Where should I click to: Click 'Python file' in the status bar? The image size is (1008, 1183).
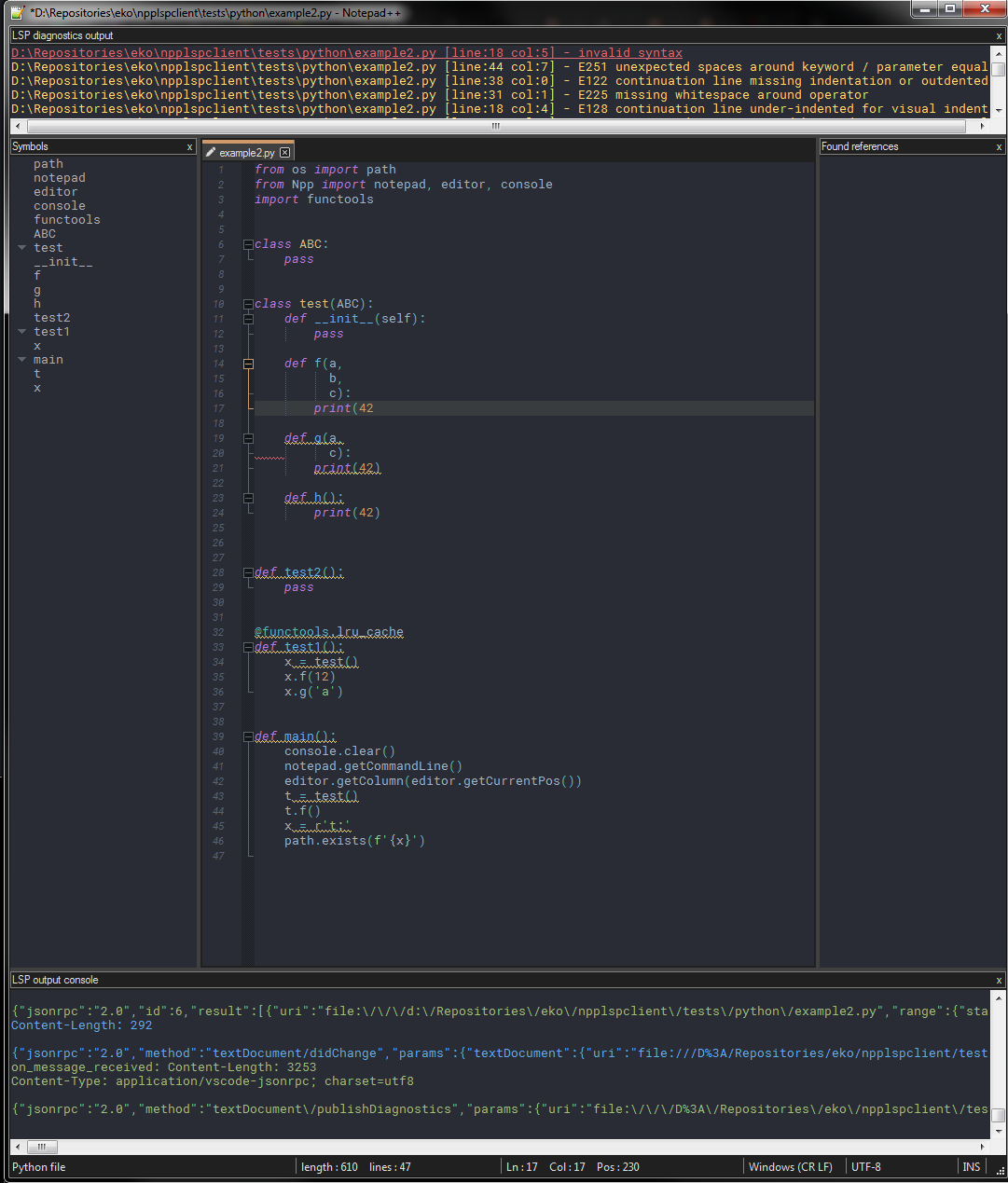tap(39, 1167)
